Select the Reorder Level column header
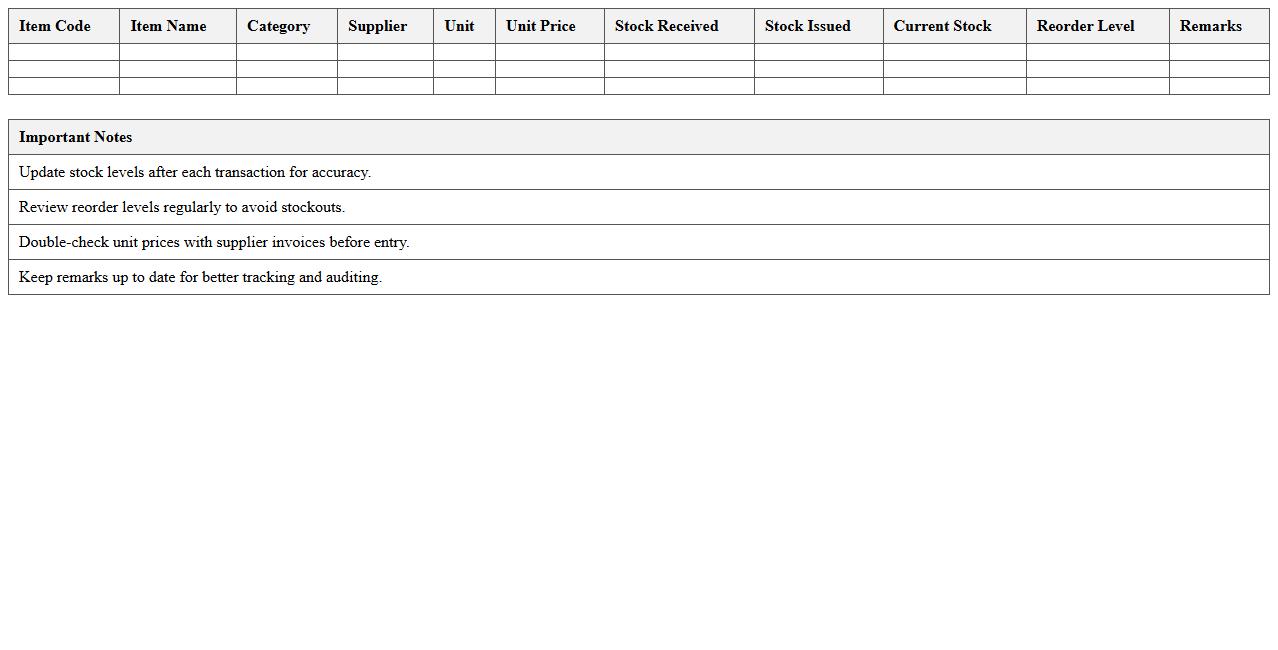The width and height of the screenshot is (1278, 650). click(1085, 26)
